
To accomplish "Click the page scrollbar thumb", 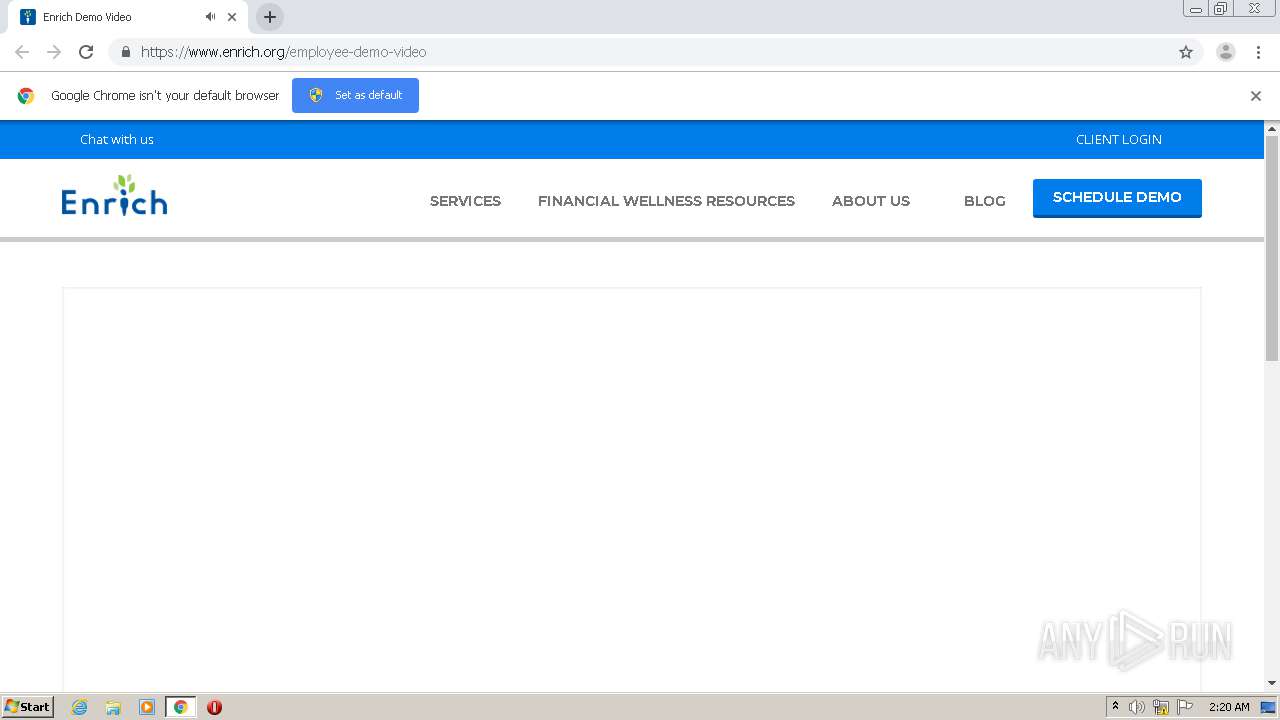I will (1272, 248).
